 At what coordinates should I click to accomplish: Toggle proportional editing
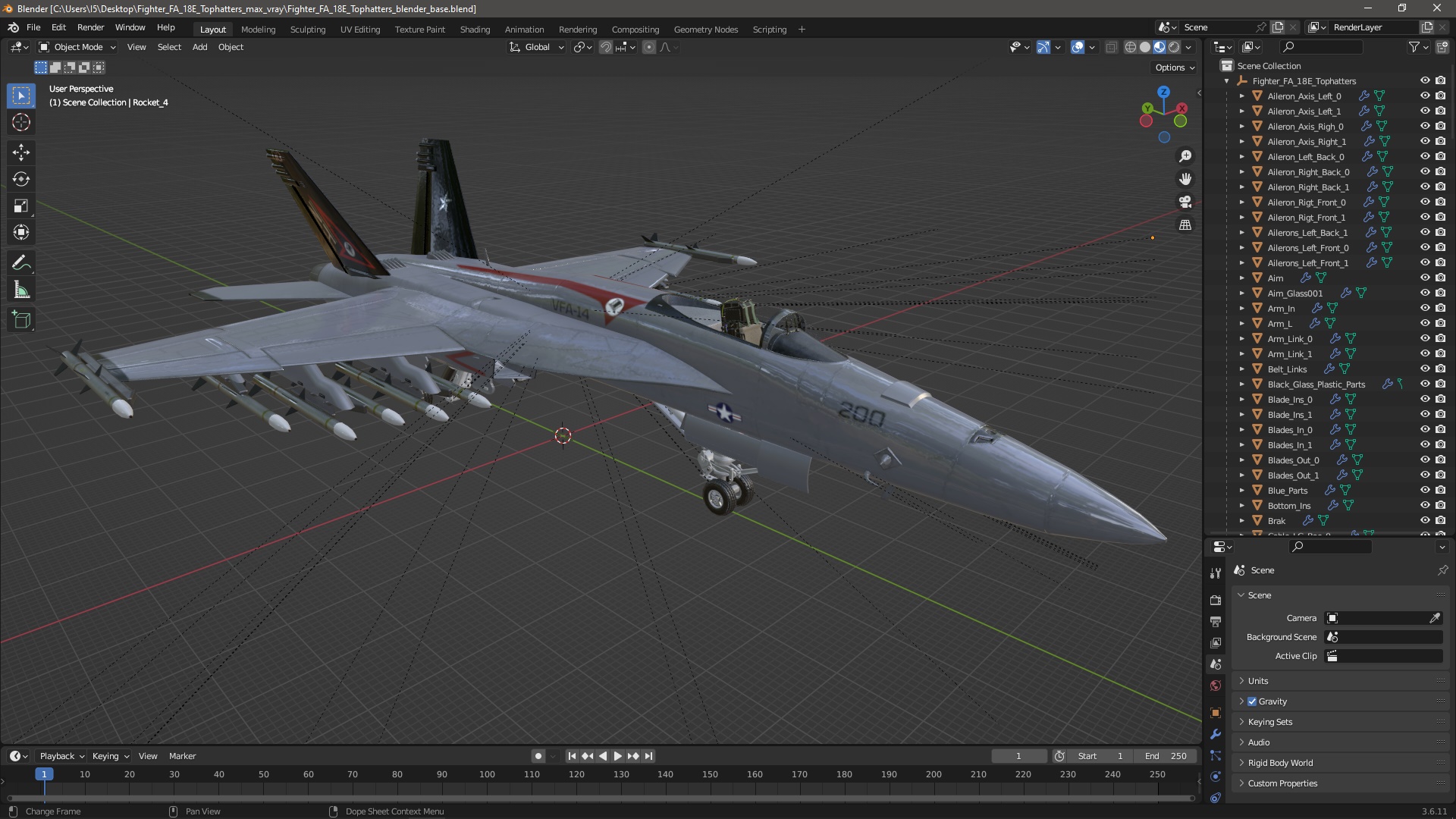pyautogui.click(x=649, y=47)
